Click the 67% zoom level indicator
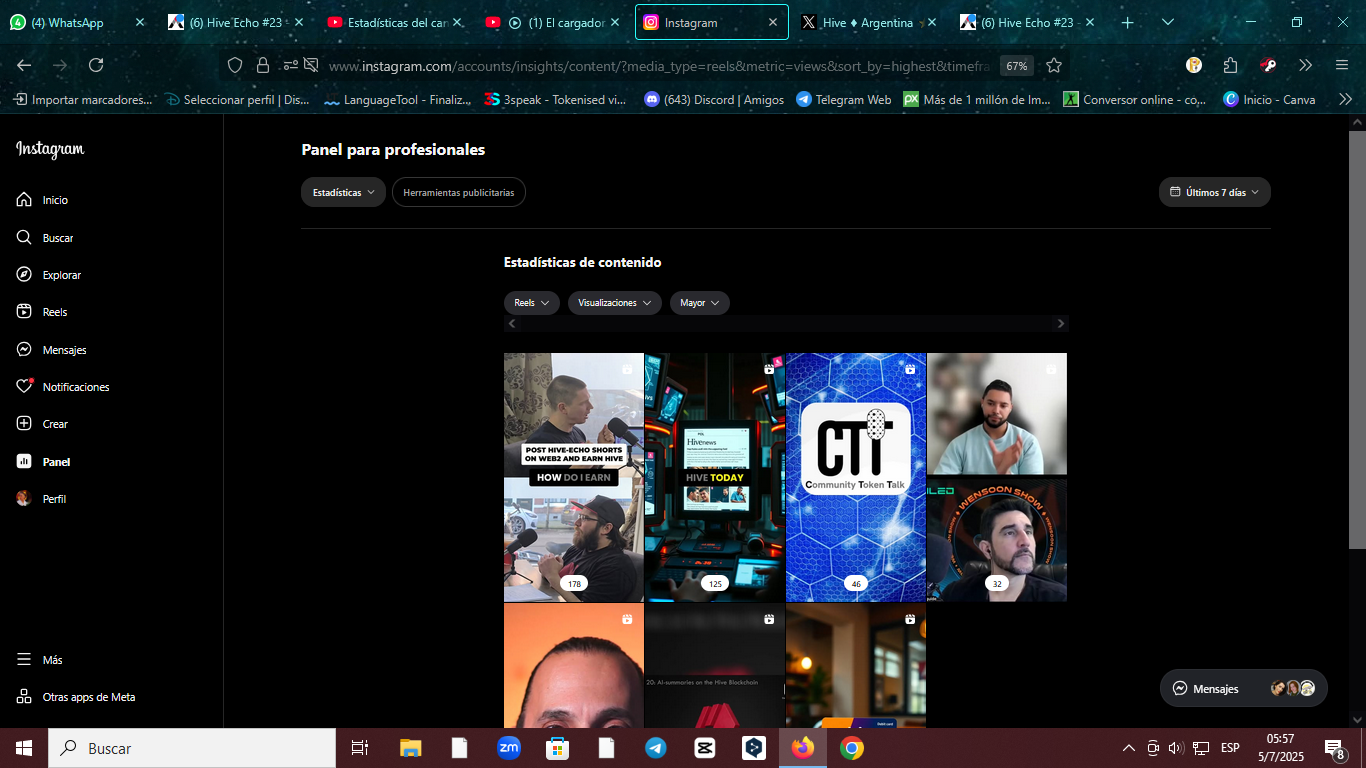The image size is (1366, 768). pos(1017,65)
